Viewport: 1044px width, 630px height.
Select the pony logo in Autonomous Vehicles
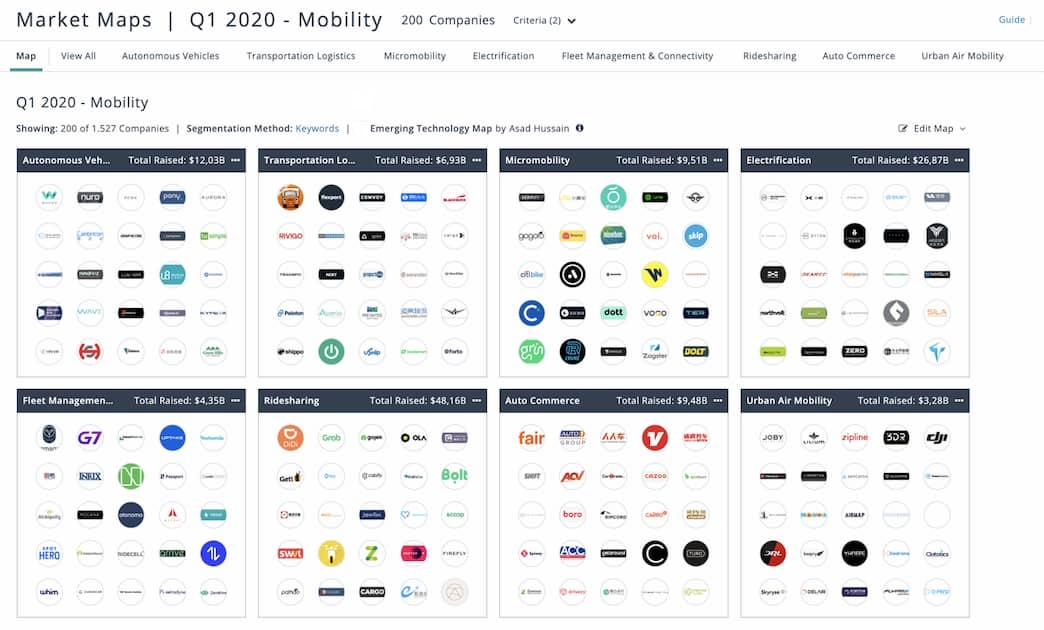[x=172, y=197]
